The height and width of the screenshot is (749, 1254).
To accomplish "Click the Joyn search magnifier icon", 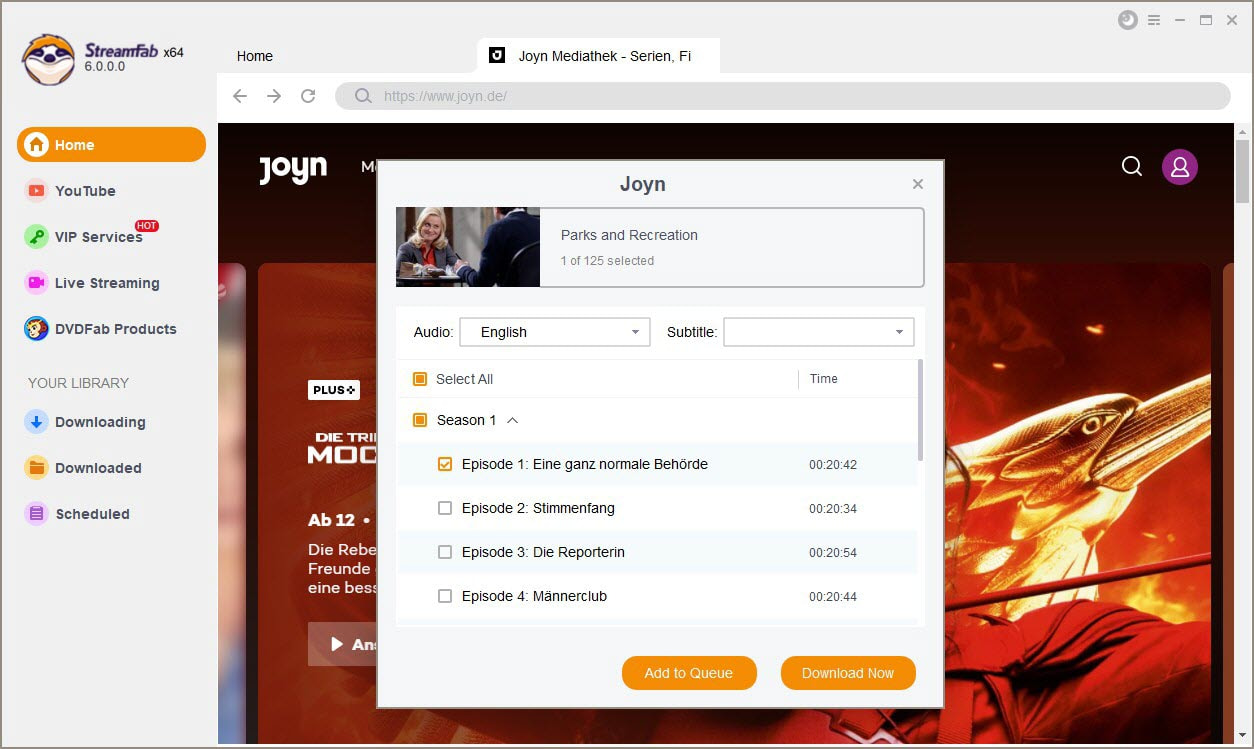I will [1132, 166].
